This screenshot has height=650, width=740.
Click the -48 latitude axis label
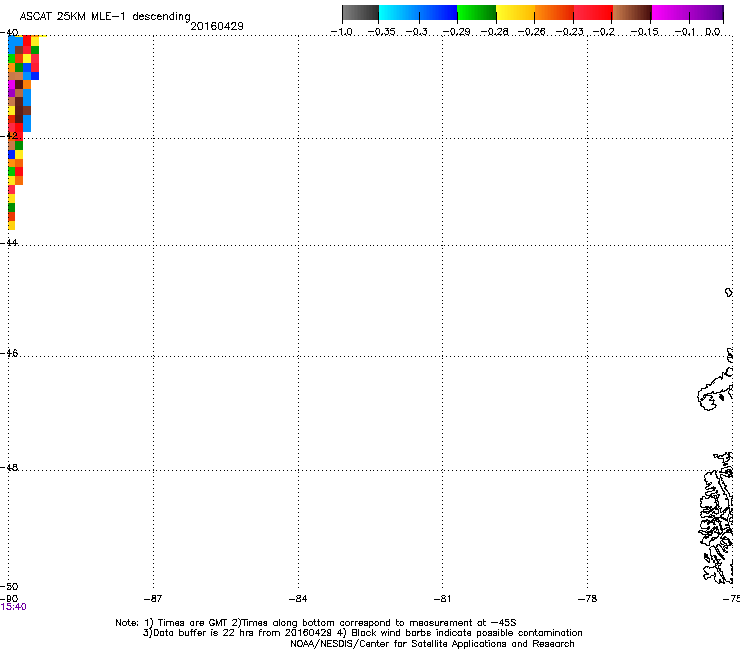click(x=9, y=467)
